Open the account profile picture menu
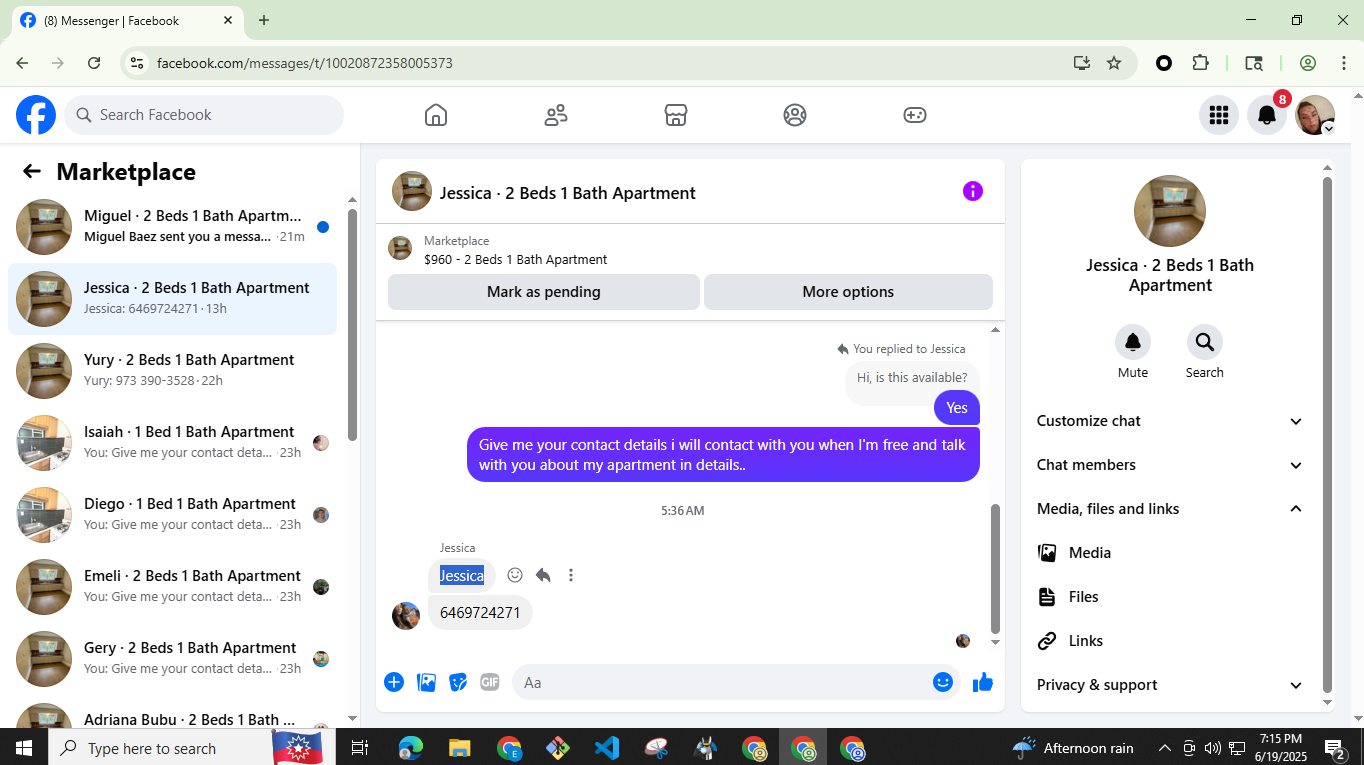This screenshot has height=765, width=1364. click(1315, 115)
